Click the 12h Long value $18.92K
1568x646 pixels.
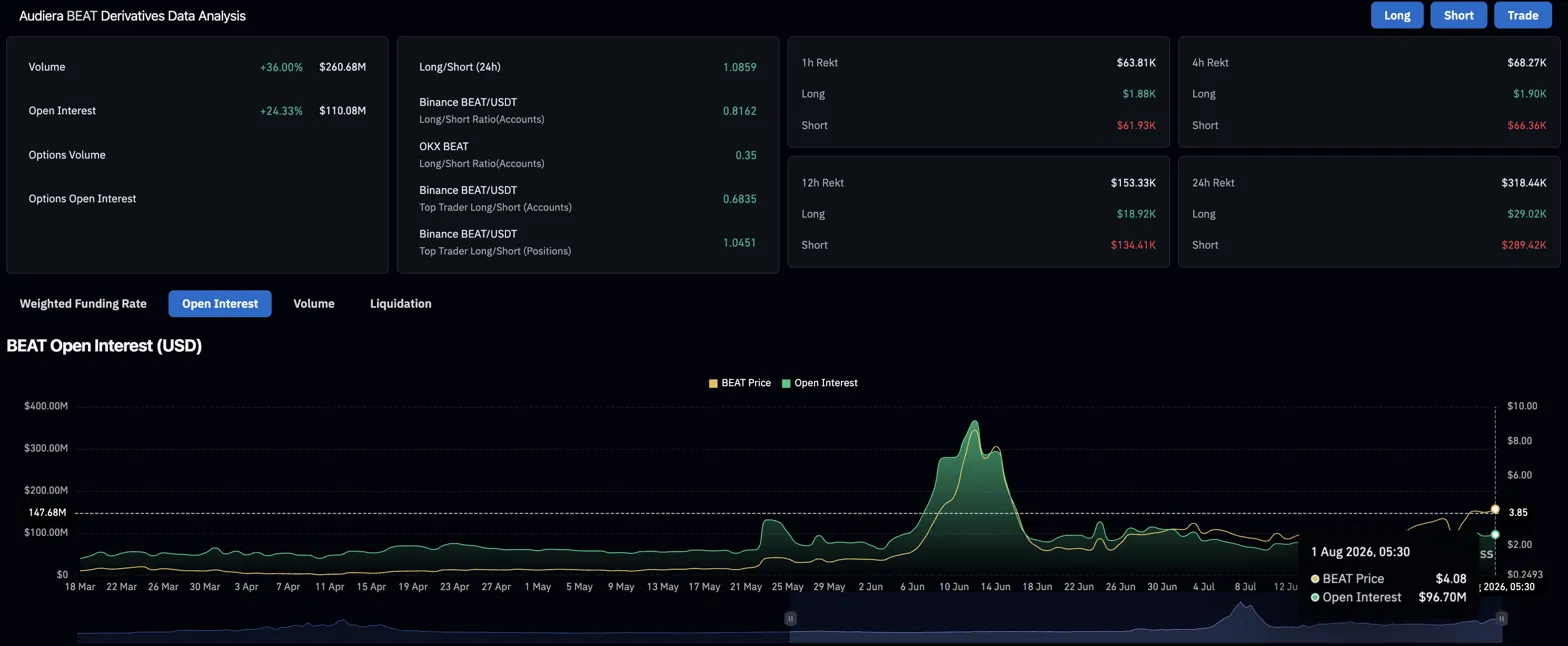click(x=1136, y=214)
